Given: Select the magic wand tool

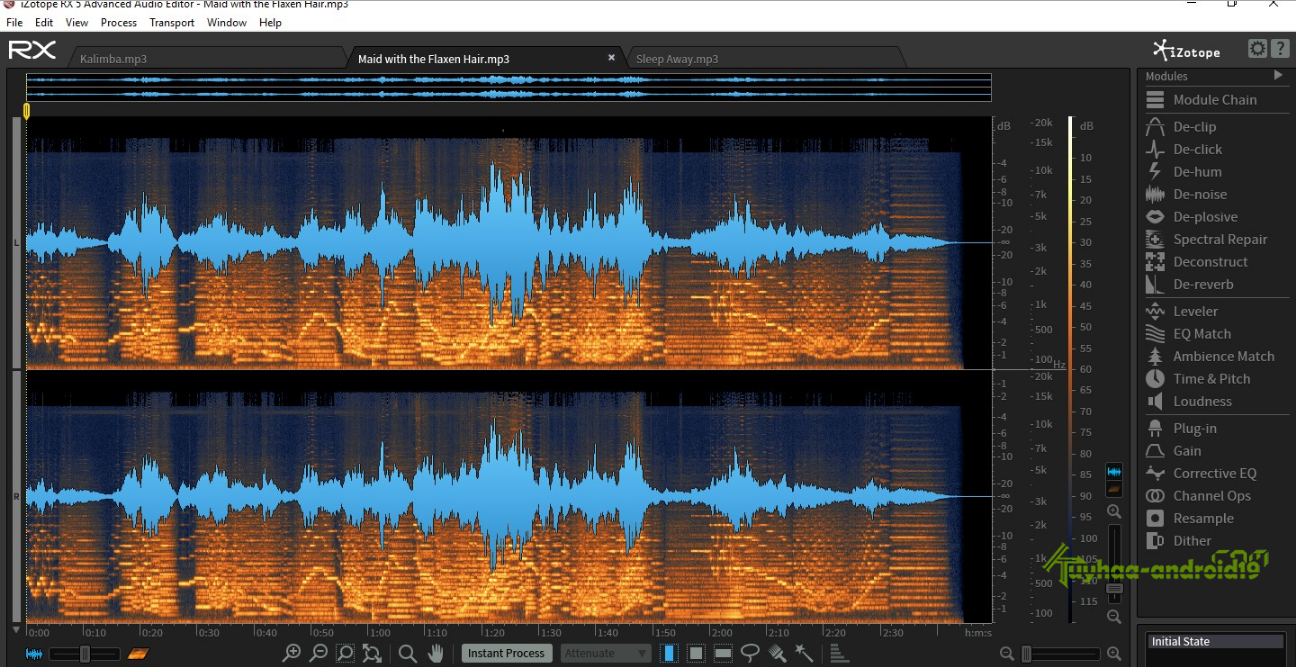Looking at the screenshot, I should click(x=804, y=653).
